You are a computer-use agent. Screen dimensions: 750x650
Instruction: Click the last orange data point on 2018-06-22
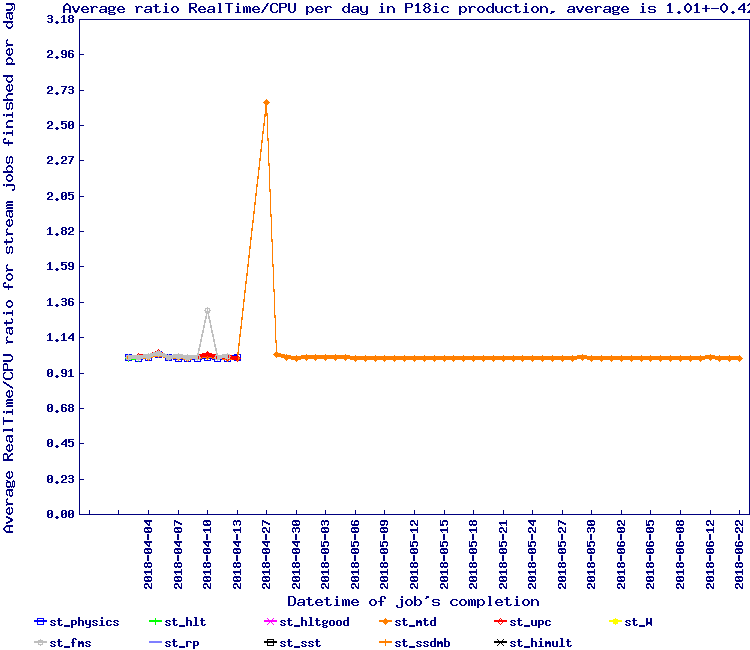(x=739, y=358)
